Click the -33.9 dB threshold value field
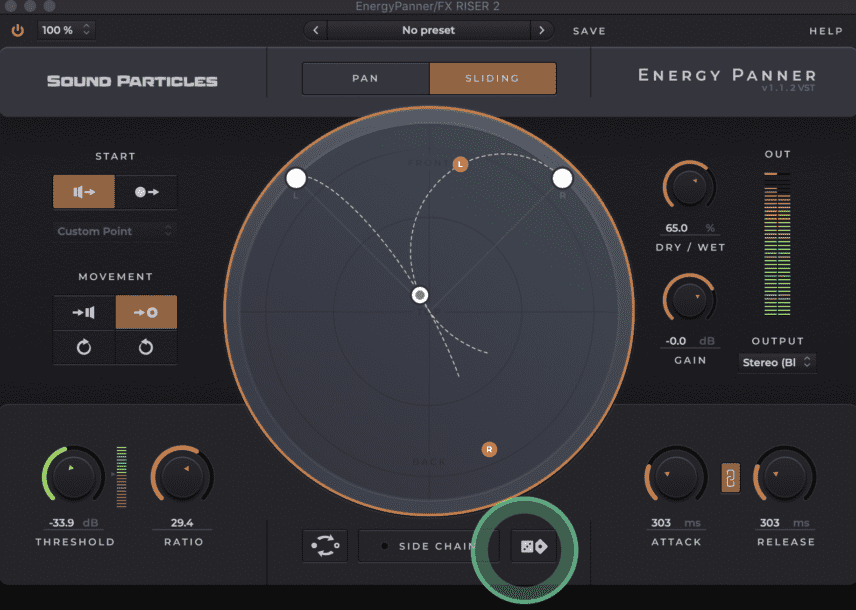 (x=74, y=523)
